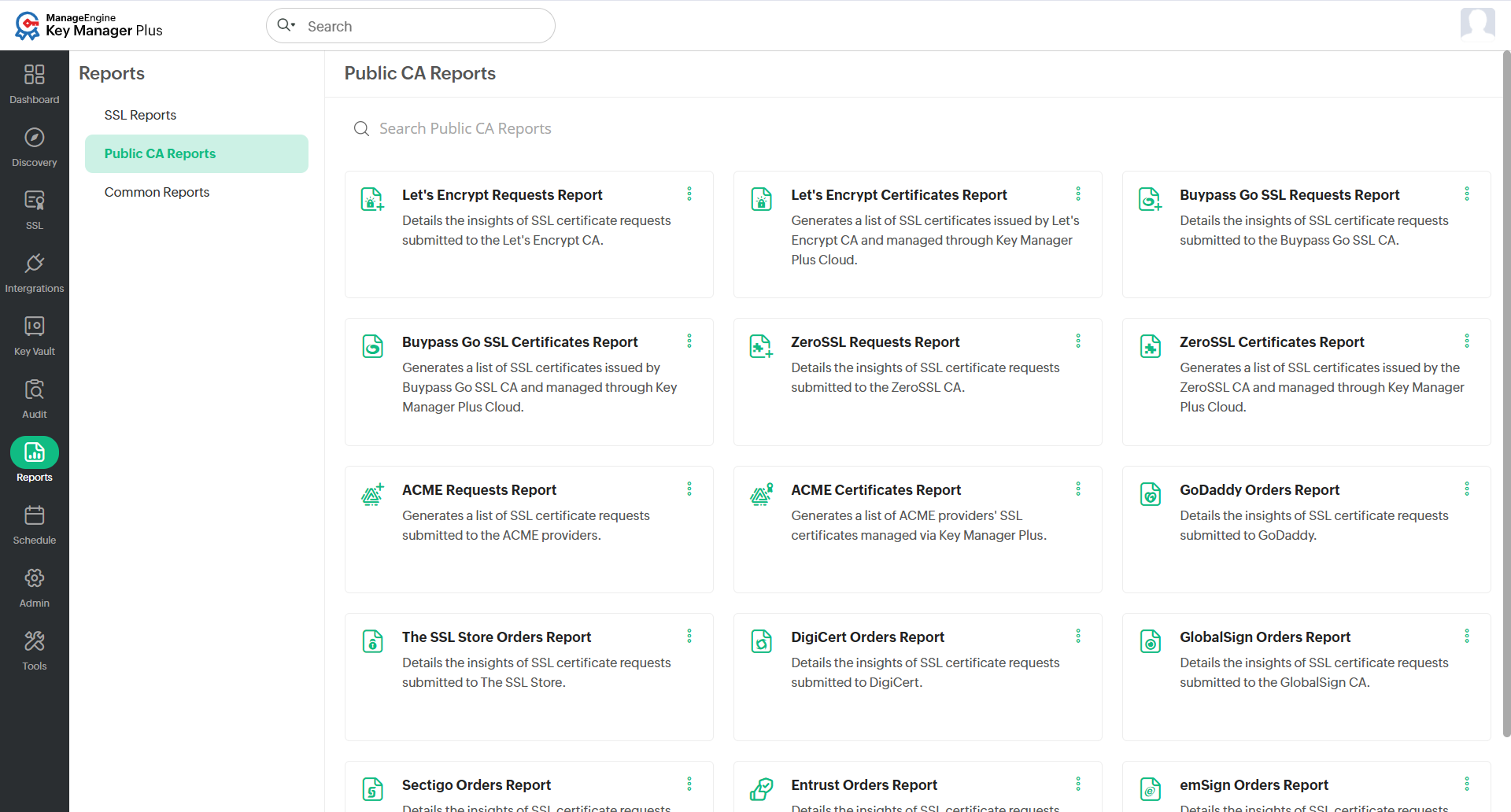Open more options for GlobalSign Orders Report
Image resolution: width=1511 pixels, height=812 pixels.
(x=1467, y=636)
